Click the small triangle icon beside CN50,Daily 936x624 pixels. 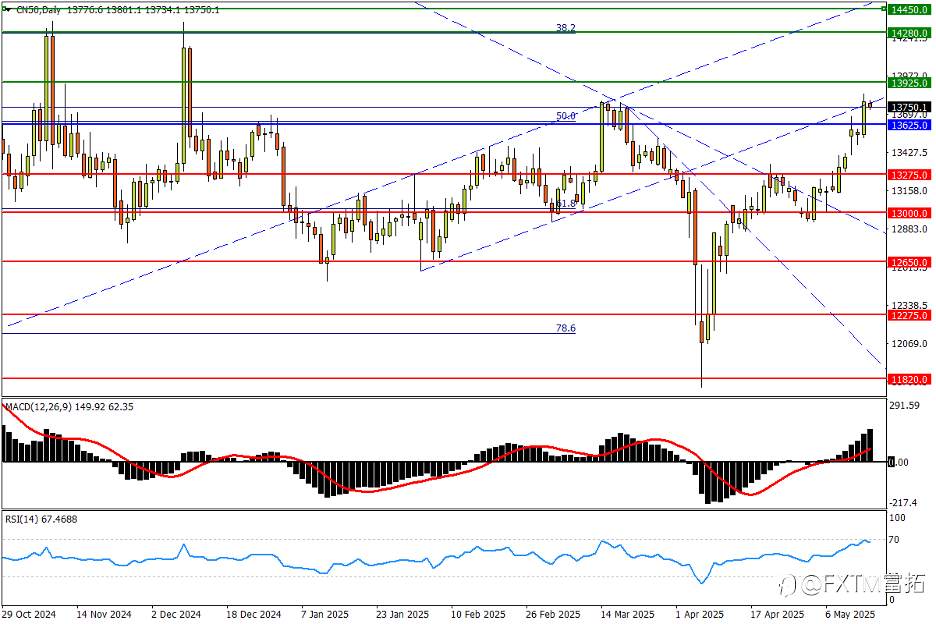coord(7,10)
